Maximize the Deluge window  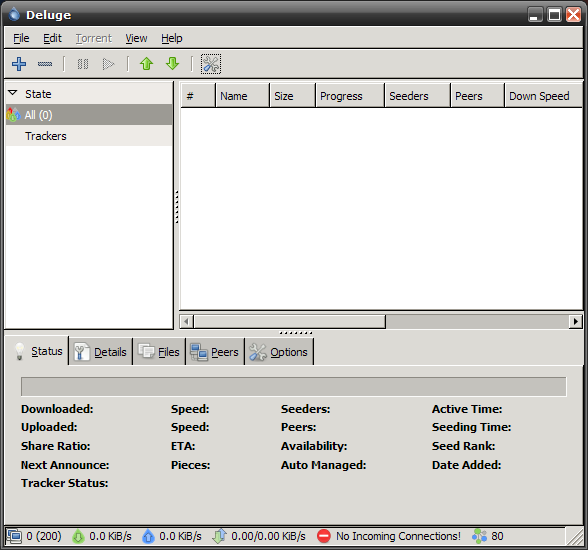coord(554,15)
